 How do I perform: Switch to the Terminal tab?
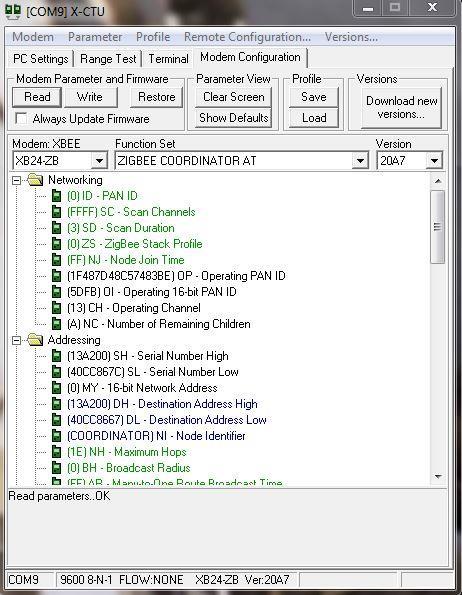pos(168,59)
